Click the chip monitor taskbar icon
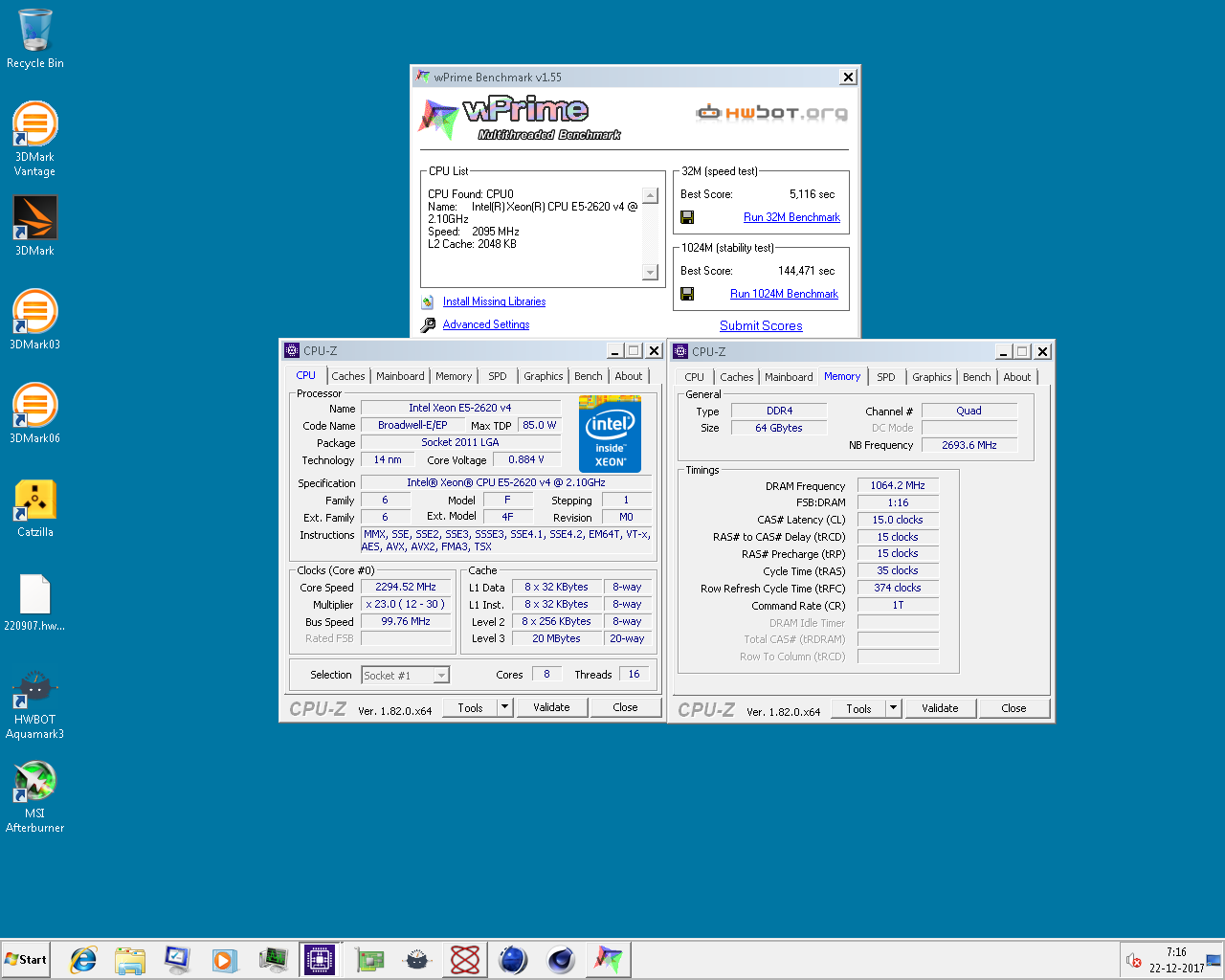1225x980 pixels. point(274,960)
